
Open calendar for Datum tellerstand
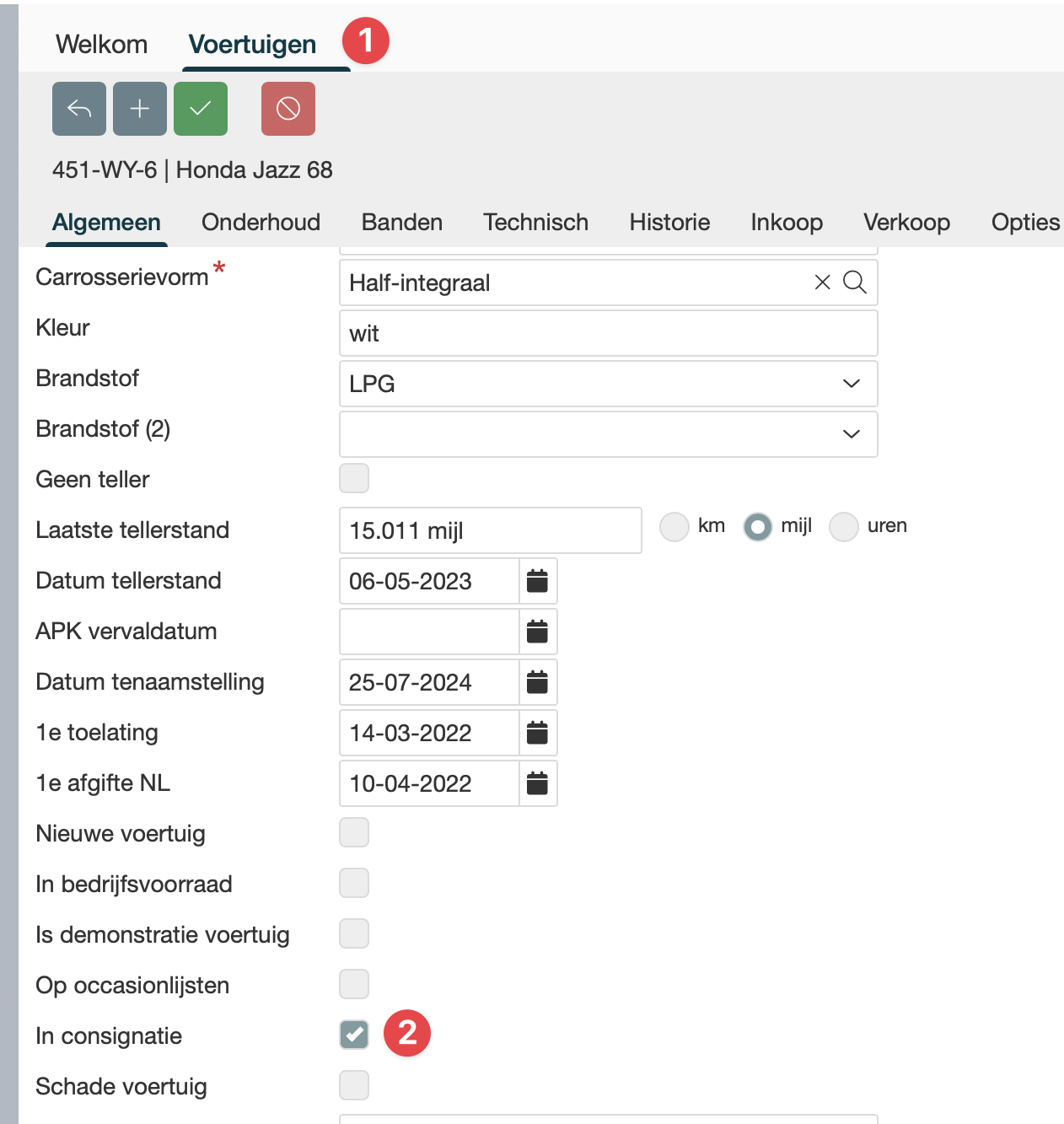537,581
